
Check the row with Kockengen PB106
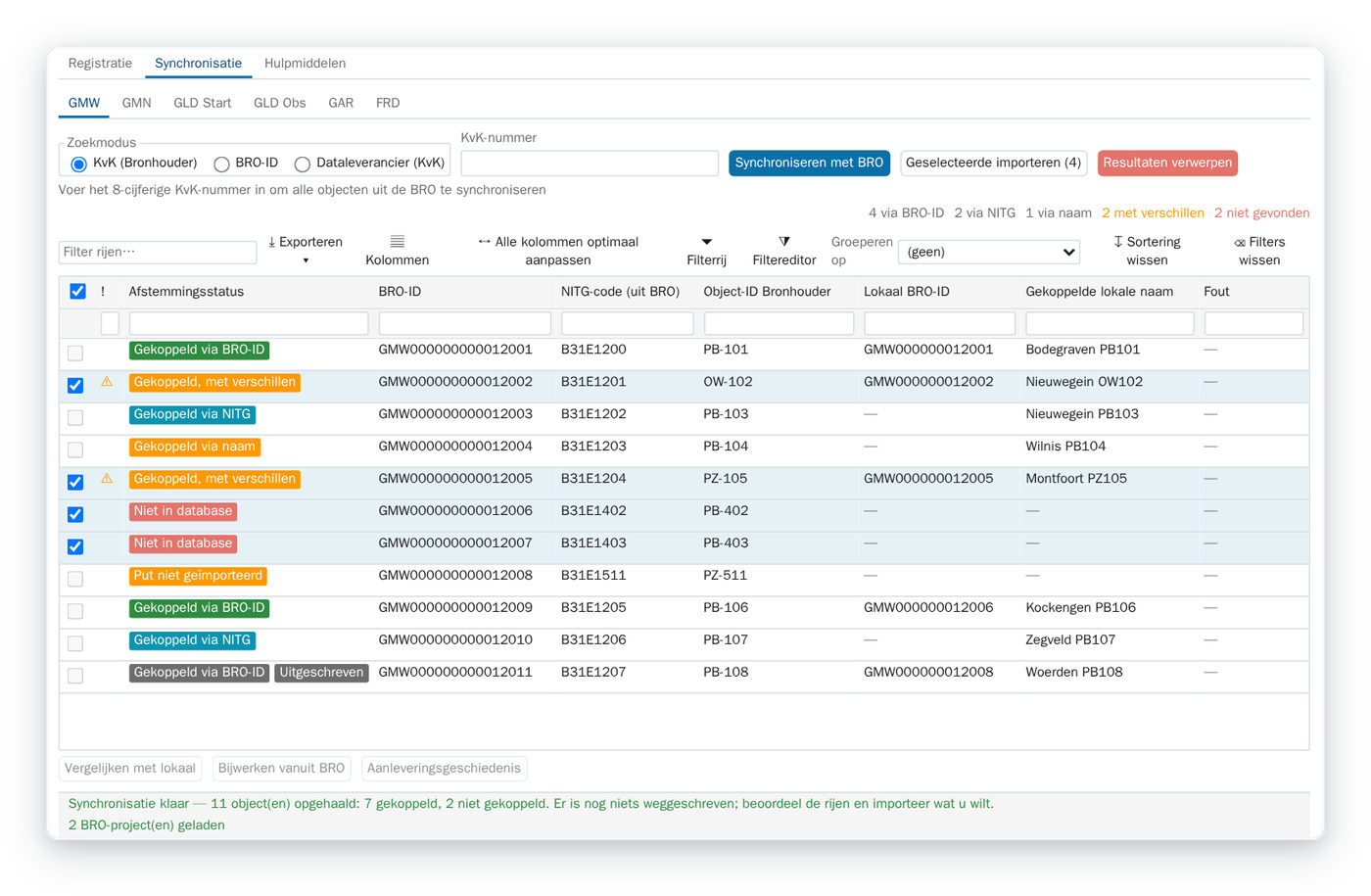[75, 611]
